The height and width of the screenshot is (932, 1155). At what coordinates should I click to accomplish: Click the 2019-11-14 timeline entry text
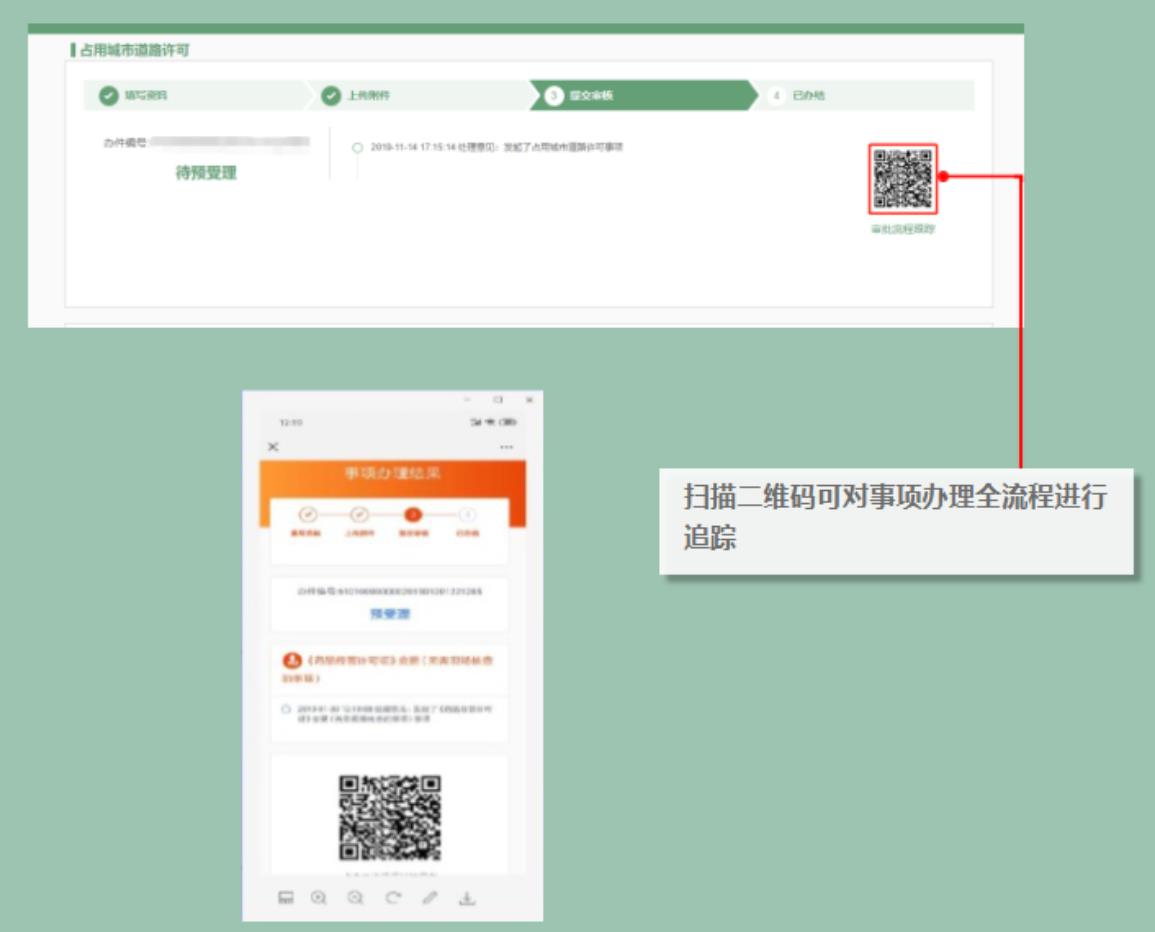point(496,147)
